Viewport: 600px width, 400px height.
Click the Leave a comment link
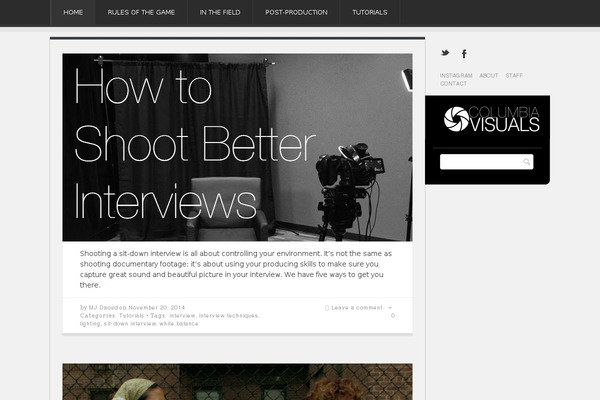(357, 308)
